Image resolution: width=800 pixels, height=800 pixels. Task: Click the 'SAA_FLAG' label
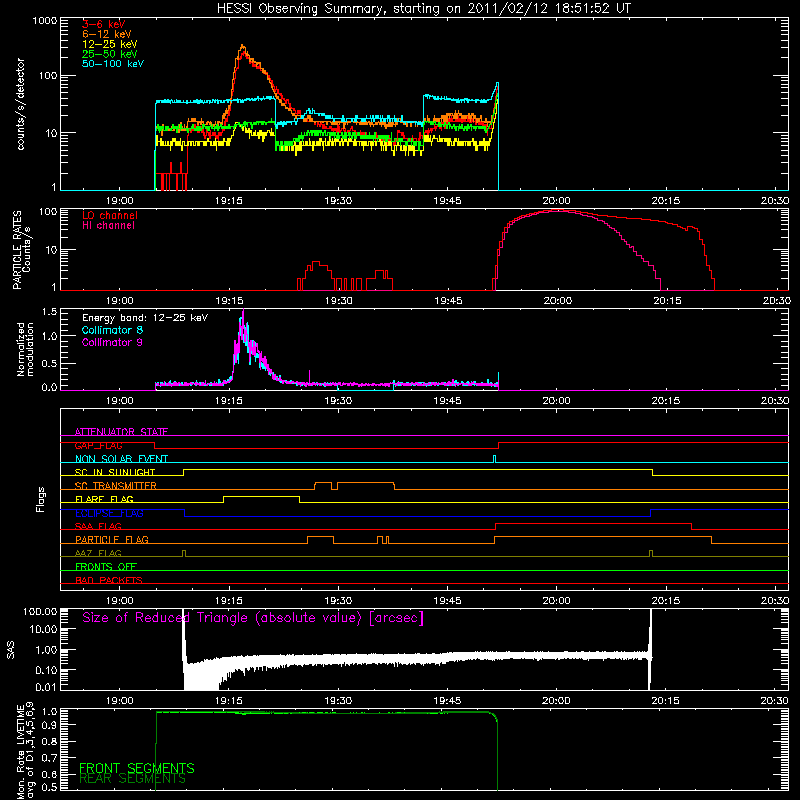coord(98,526)
